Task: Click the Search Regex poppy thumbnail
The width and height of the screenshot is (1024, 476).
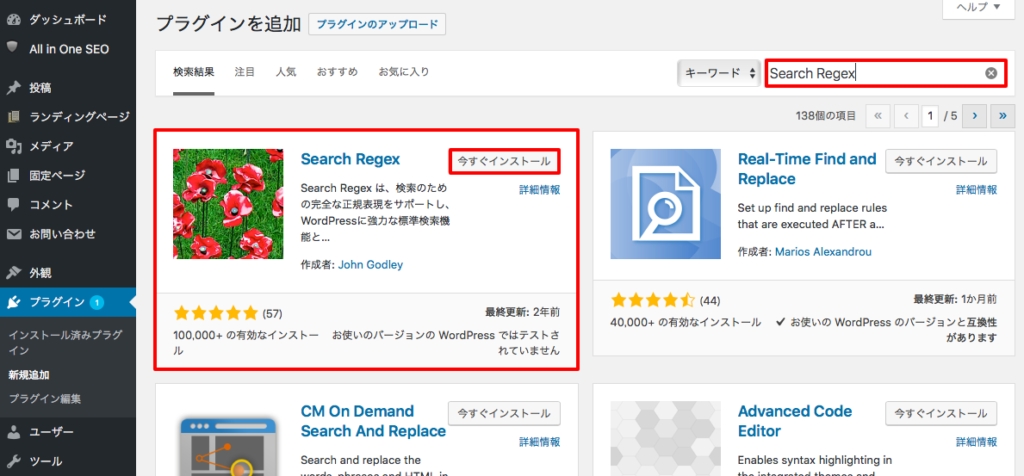Action: click(228, 204)
